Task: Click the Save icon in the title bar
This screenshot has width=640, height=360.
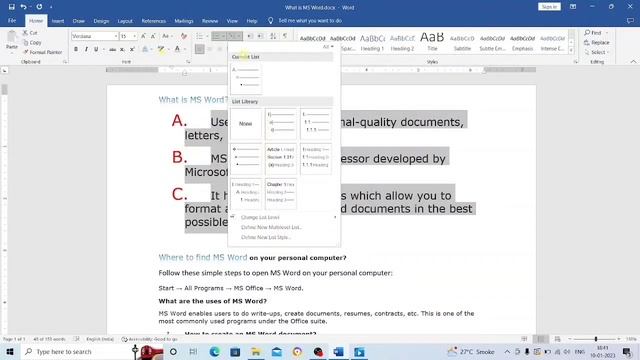Action: [x=11, y=7]
